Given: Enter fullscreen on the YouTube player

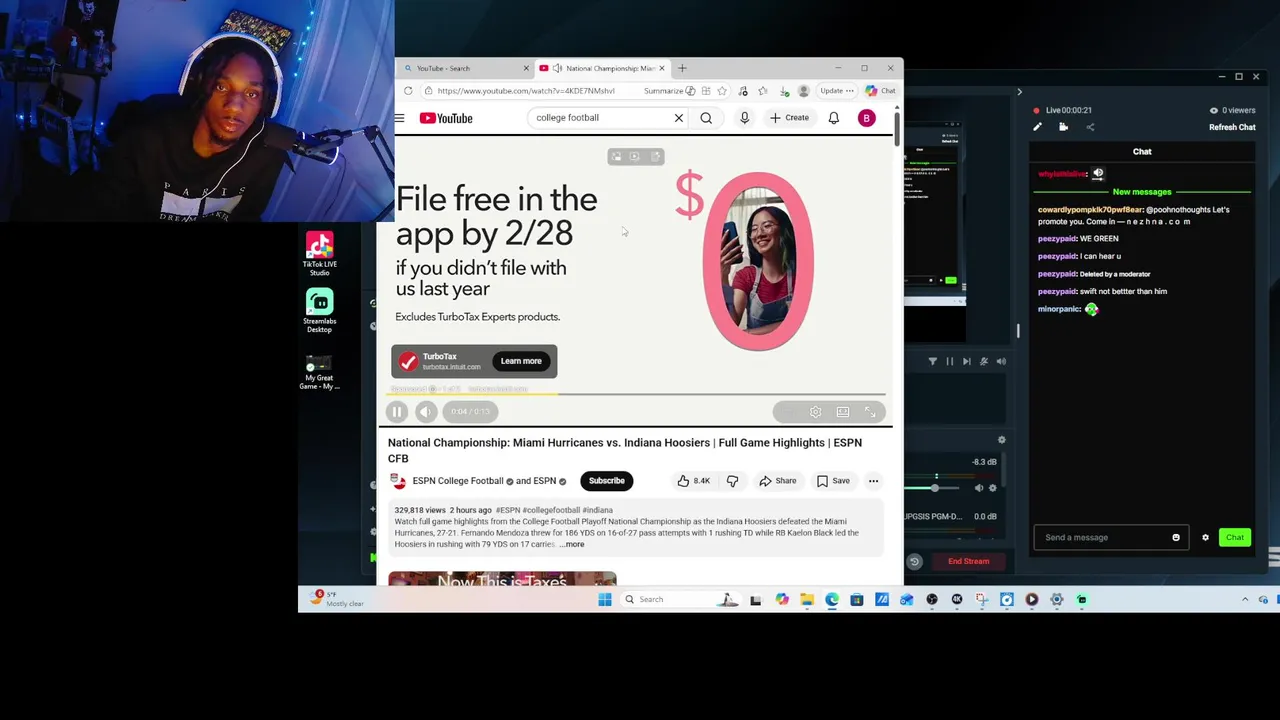Looking at the screenshot, I should click(870, 412).
